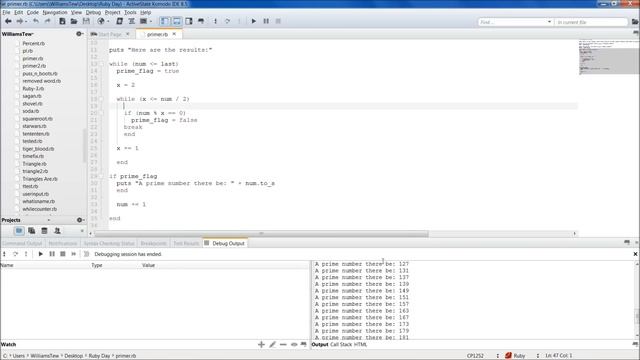640x360 pixels.
Task: Click the browser preview globe icon
Action: (101, 21)
